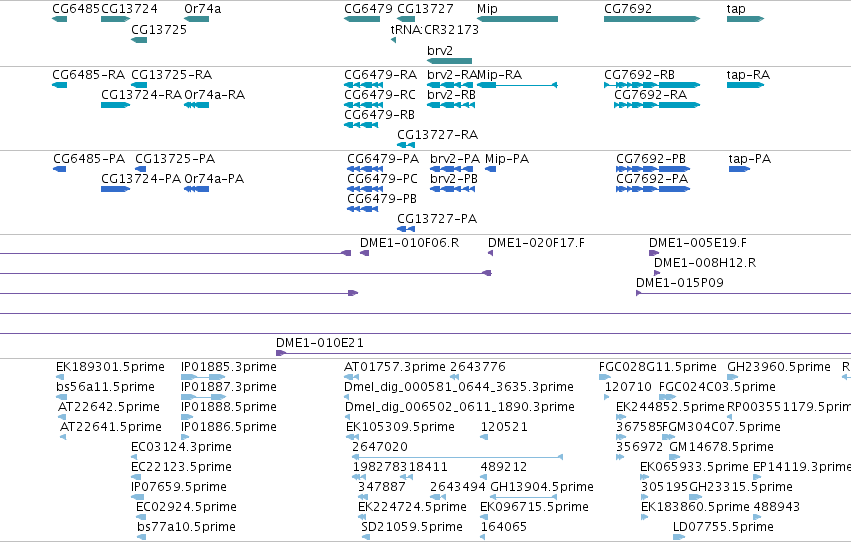Select the Or74a gene label

(x=202, y=9)
